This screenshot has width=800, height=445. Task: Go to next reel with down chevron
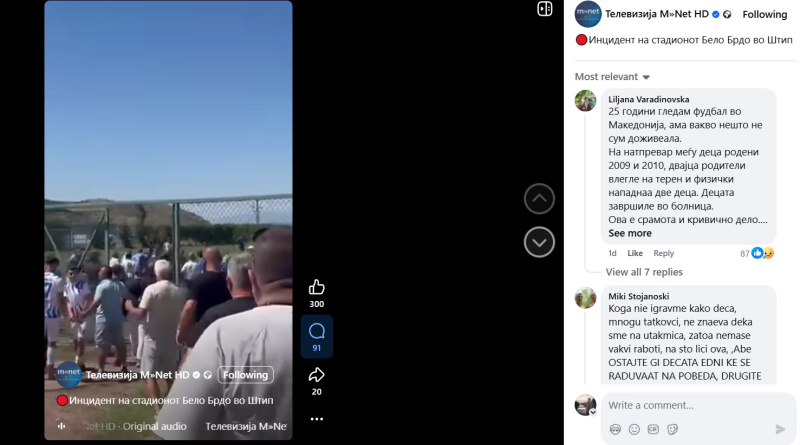pos(539,242)
